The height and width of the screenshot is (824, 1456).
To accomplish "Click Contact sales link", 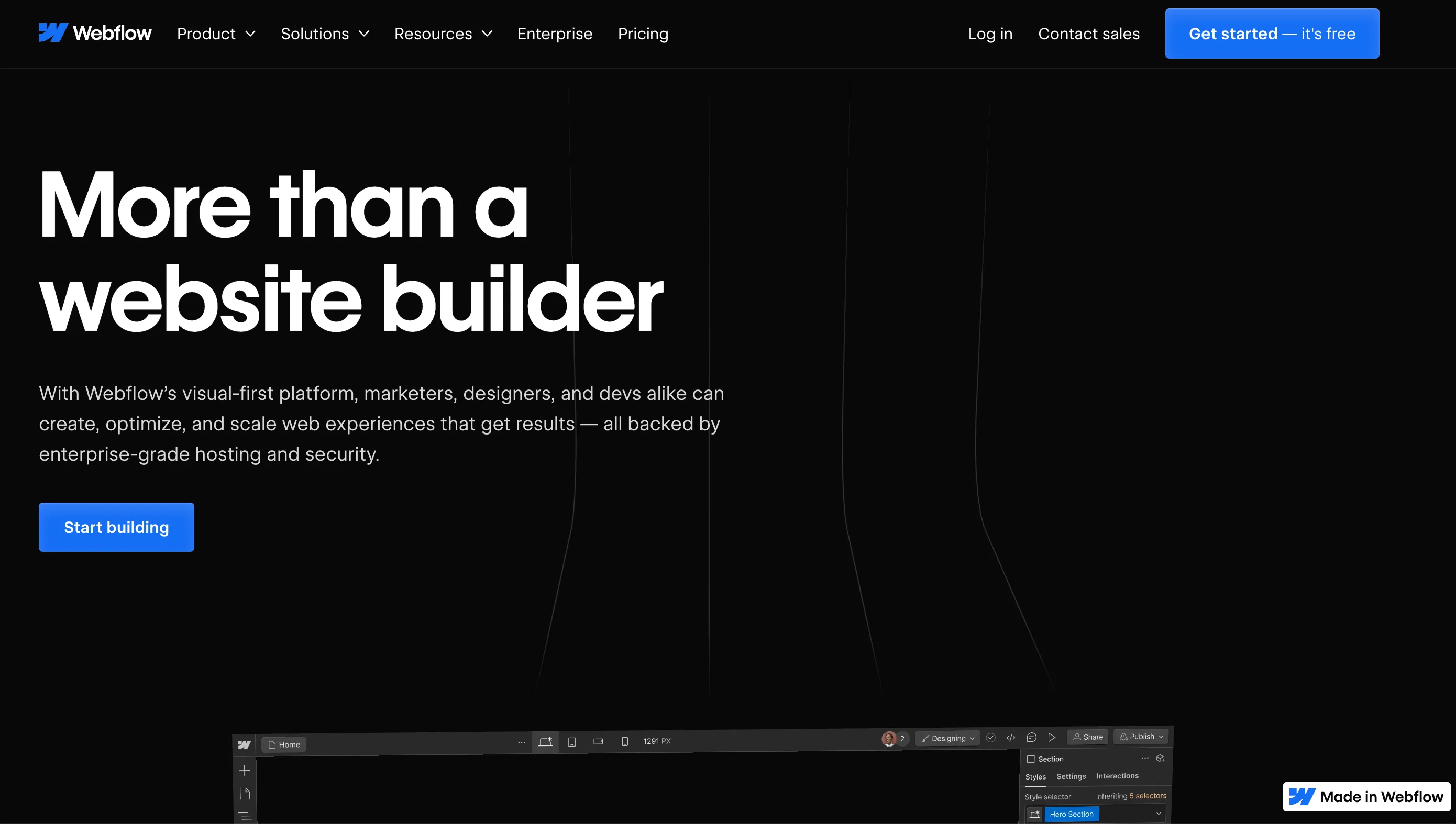I will pos(1089,34).
